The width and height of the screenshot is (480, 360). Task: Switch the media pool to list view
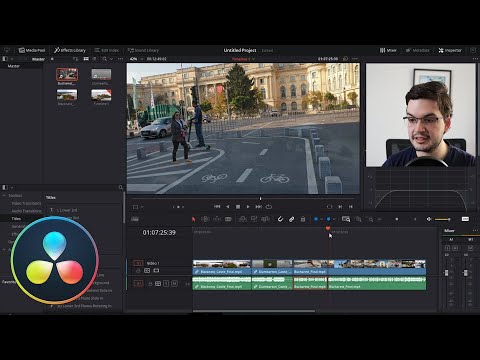95,59
